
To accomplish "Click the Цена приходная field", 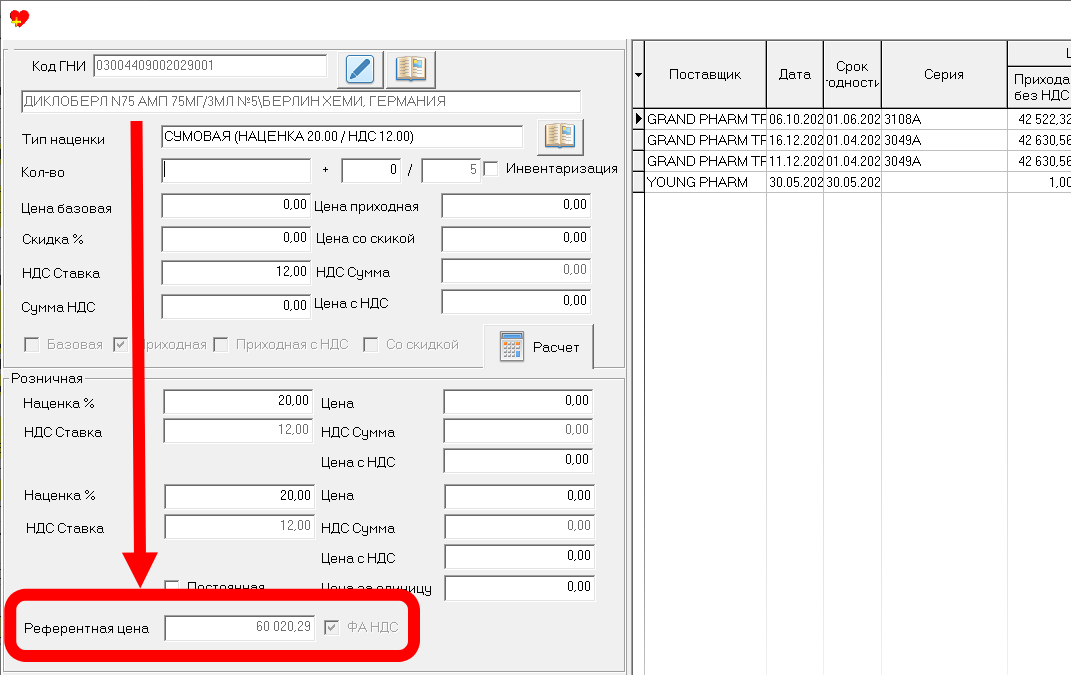I will coord(516,206).
